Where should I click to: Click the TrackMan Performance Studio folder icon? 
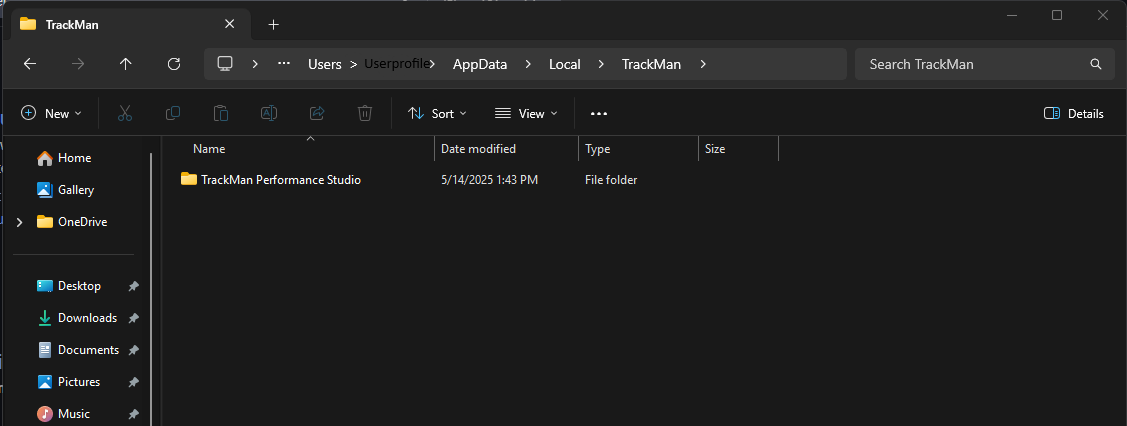click(x=189, y=179)
